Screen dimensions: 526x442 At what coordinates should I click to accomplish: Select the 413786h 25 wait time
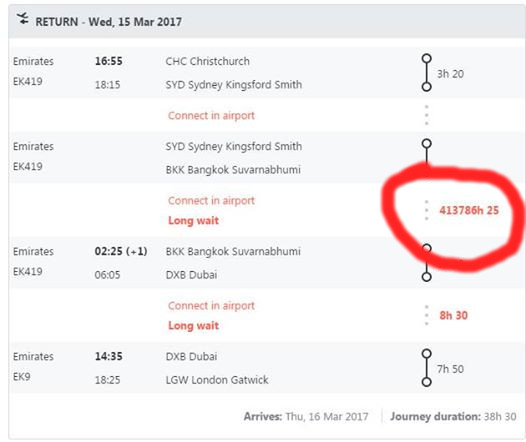coord(469,210)
